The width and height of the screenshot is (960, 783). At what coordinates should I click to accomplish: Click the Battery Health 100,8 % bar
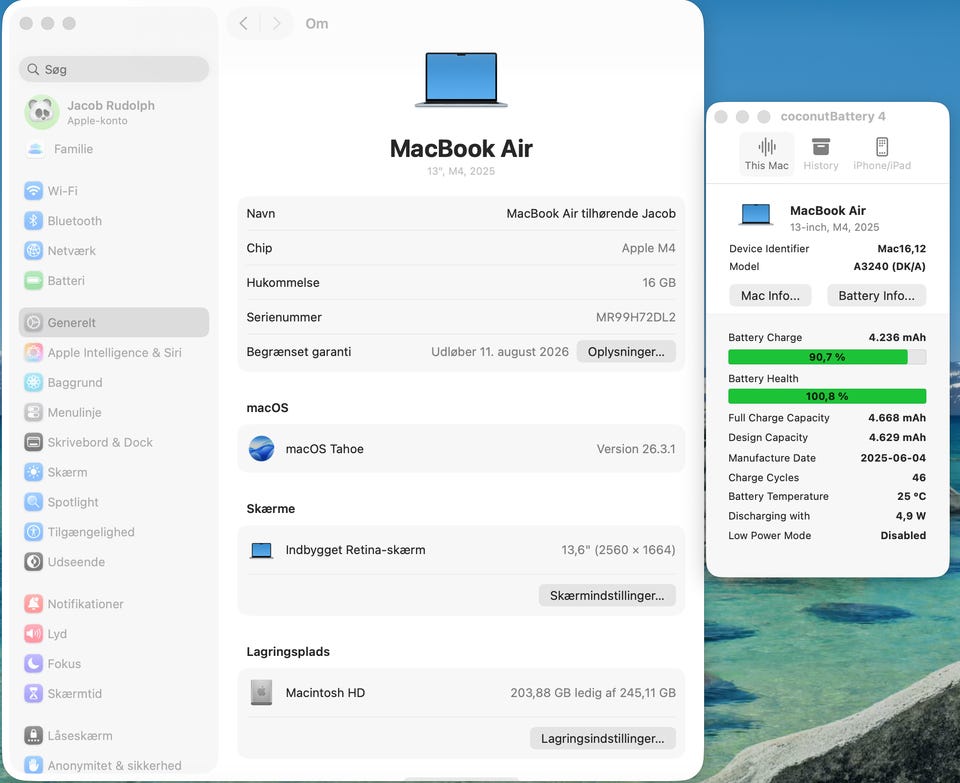[x=827, y=396]
